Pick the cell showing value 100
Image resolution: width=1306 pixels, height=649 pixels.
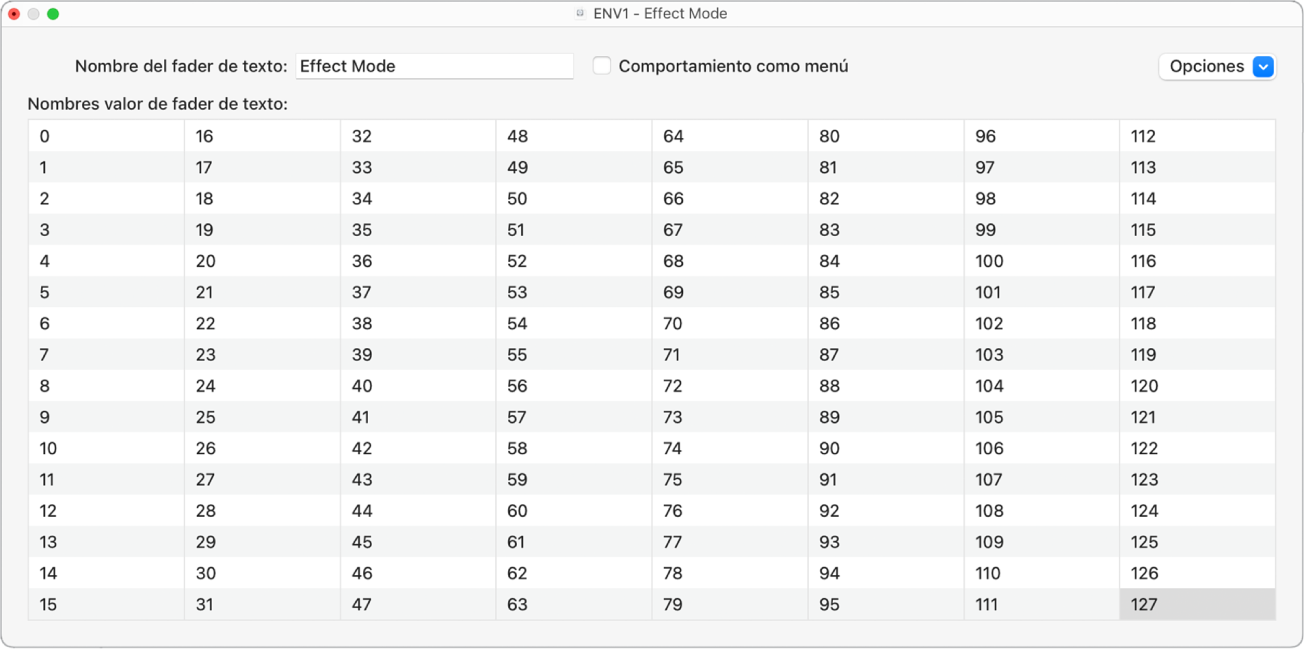1041,261
